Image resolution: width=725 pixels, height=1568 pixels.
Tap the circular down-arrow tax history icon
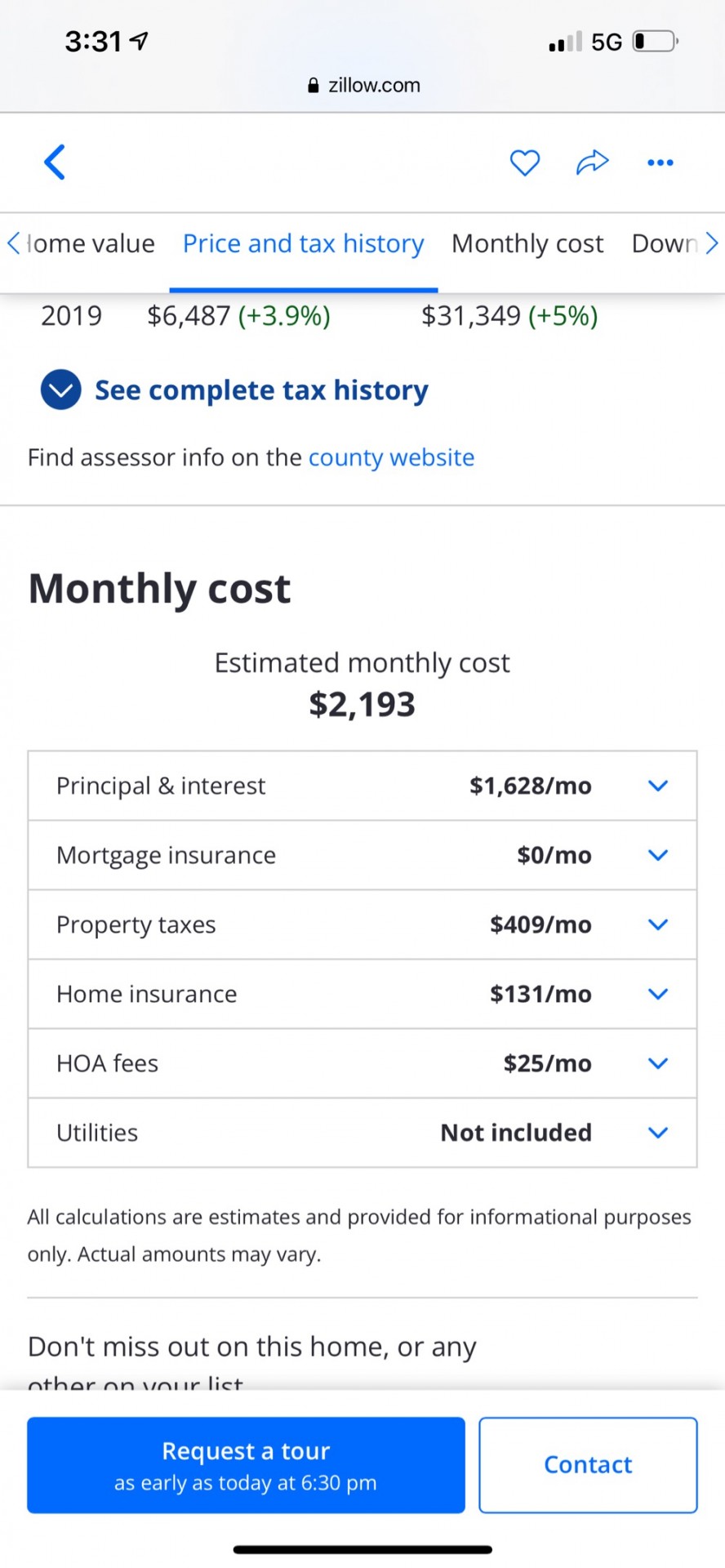(61, 390)
